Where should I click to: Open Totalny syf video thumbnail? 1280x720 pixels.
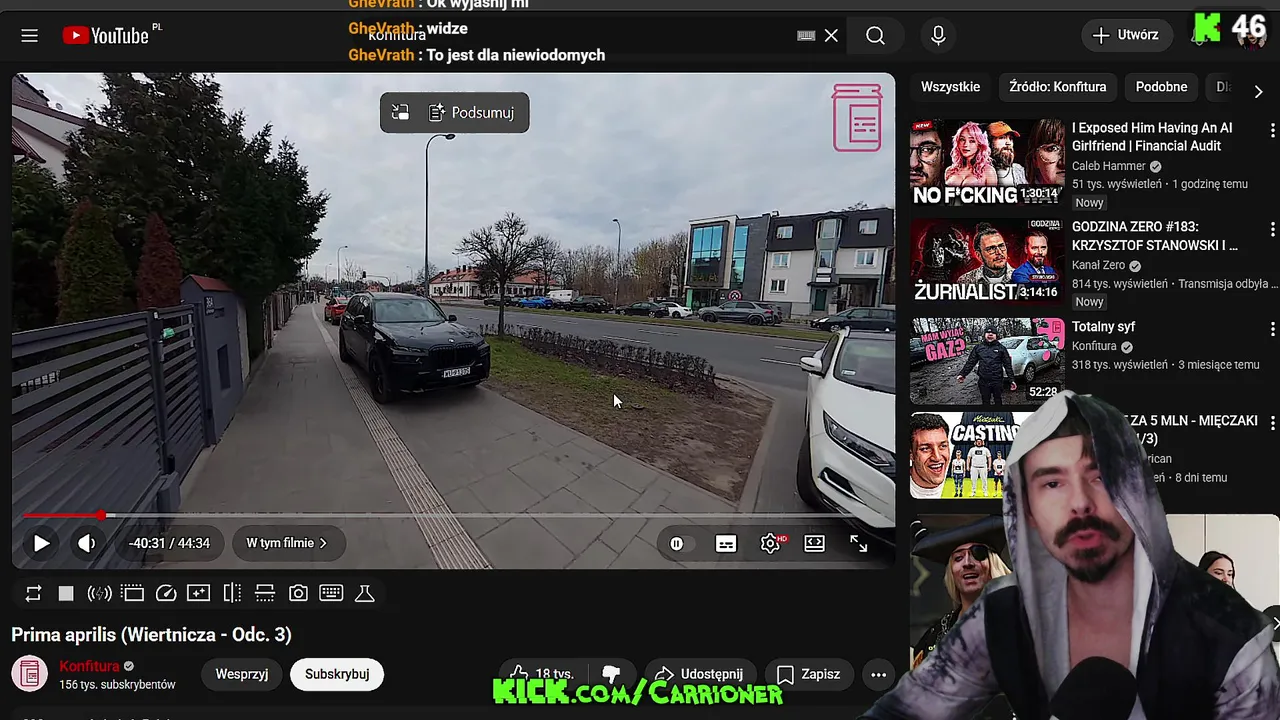click(988, 361)
